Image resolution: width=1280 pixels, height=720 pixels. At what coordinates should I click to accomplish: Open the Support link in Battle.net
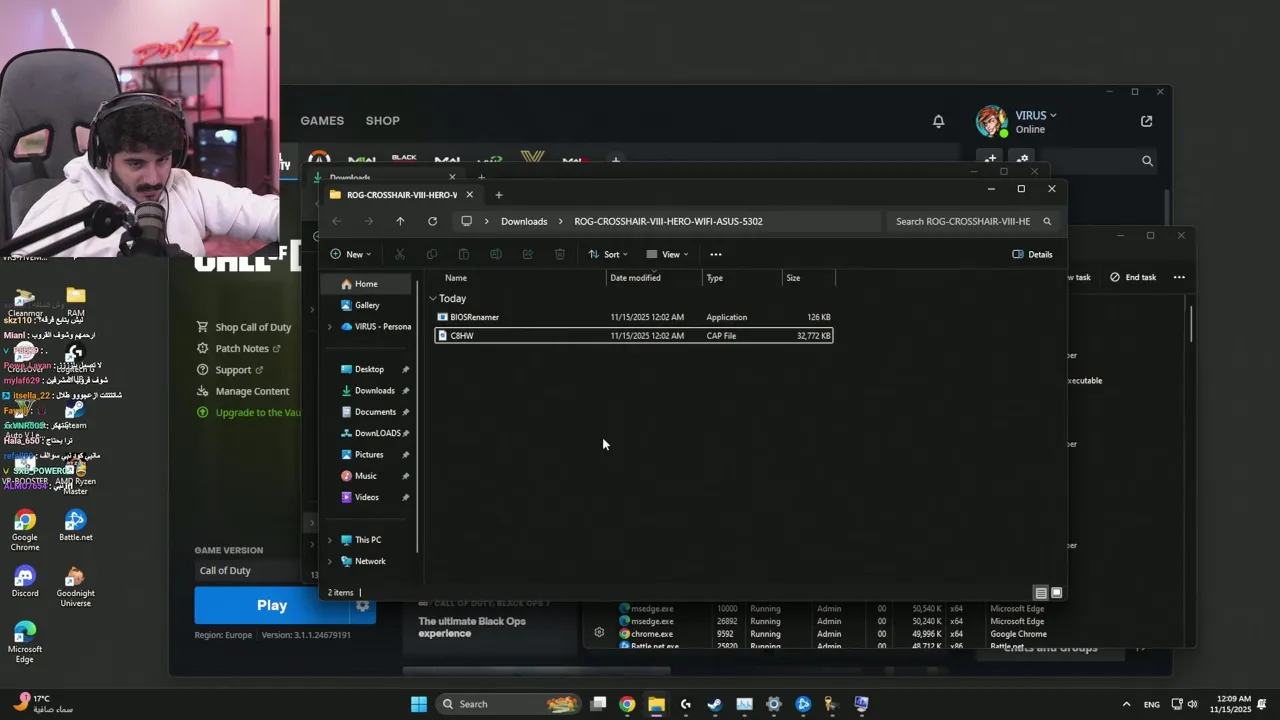[231, 370]
